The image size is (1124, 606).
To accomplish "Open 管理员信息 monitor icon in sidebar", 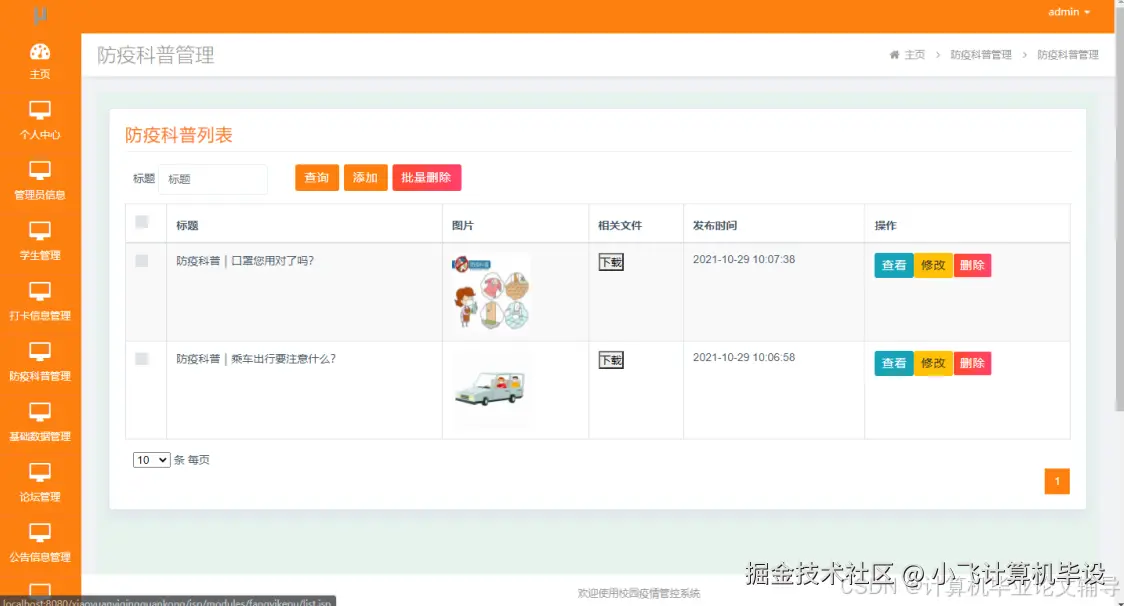I will tap(40, 170).
